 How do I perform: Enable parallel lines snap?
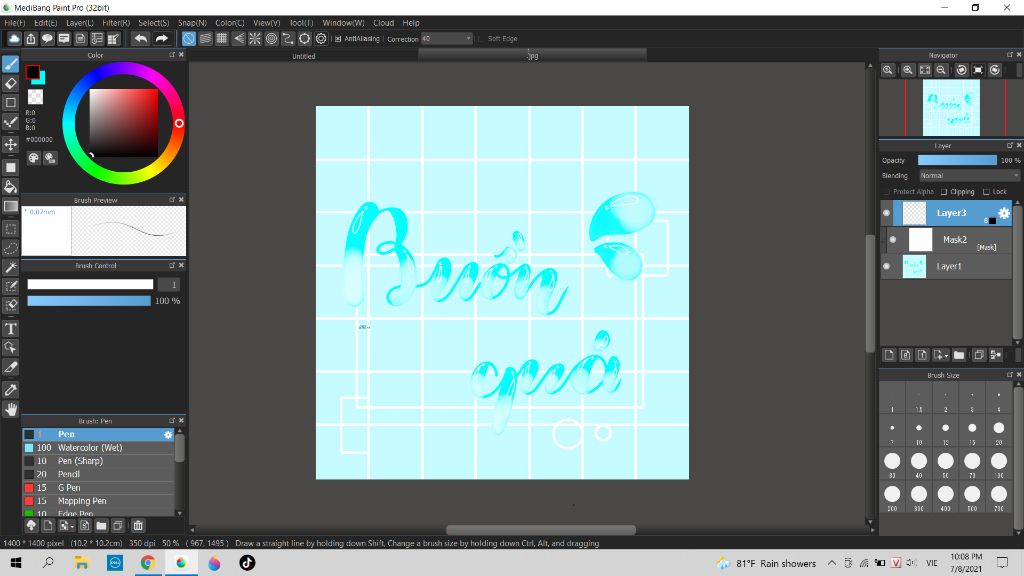tap(205, 39)
